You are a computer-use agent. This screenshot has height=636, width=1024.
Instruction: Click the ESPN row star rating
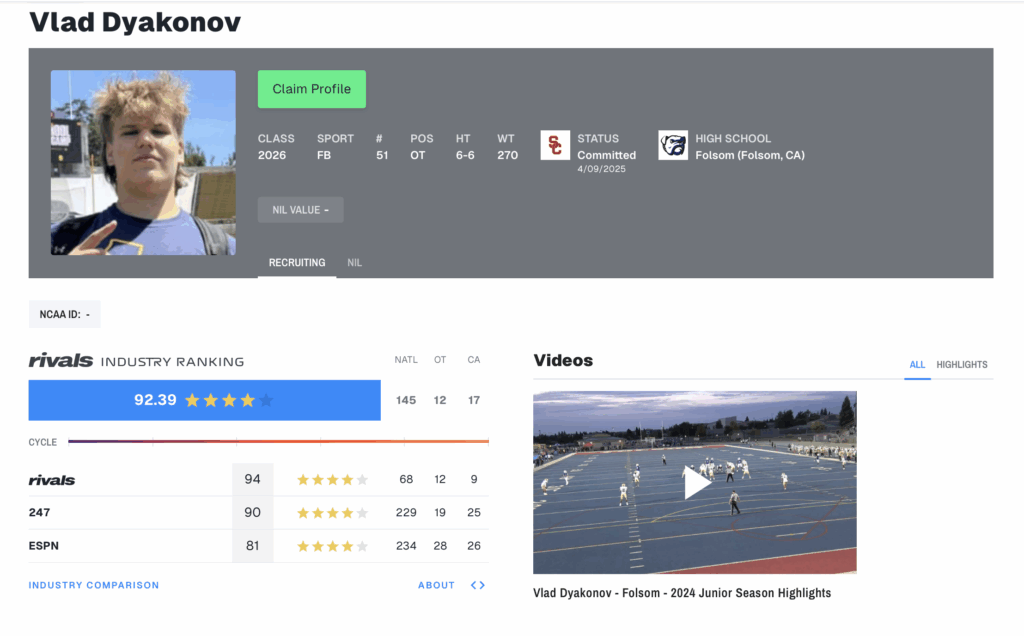332,546
